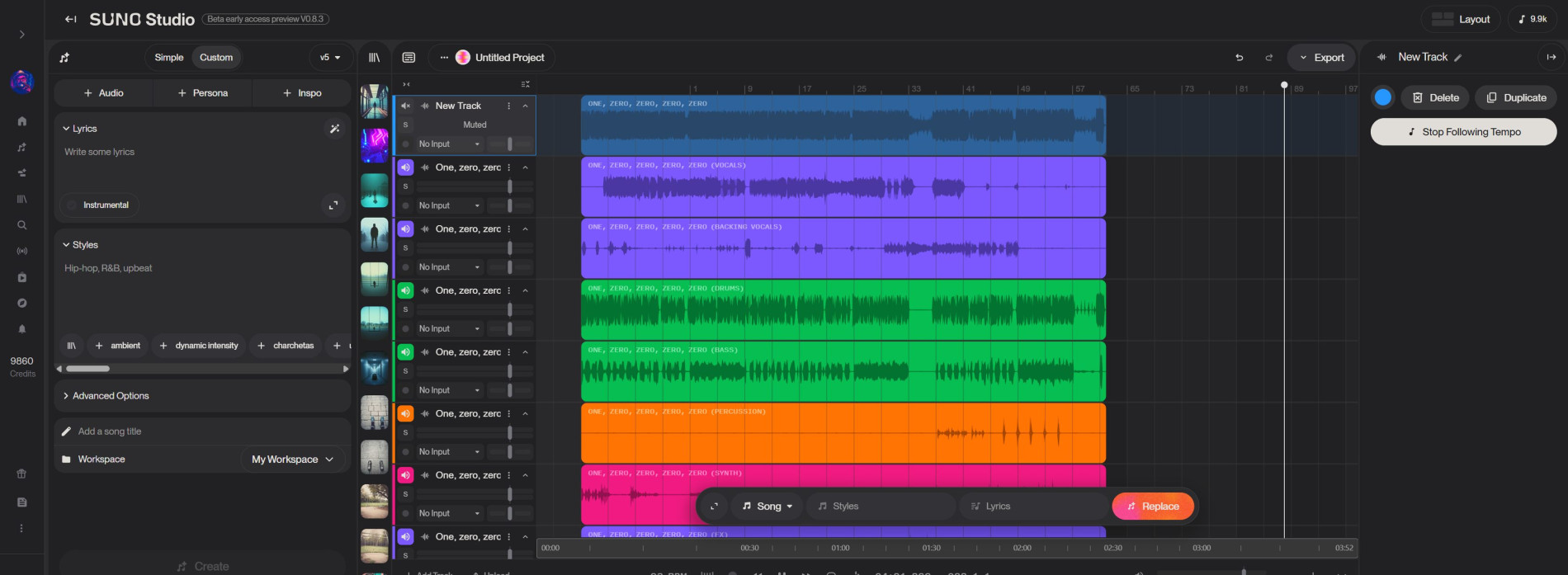Switch to the Simple tab

pyautogui.click(x=168, y=58)
